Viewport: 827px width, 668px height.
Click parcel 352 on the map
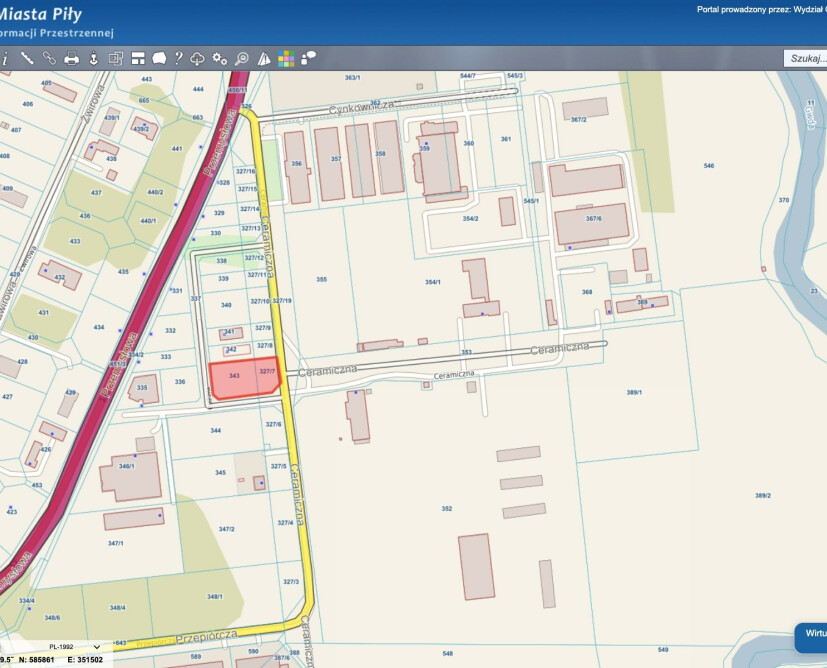tap(446, 509)
